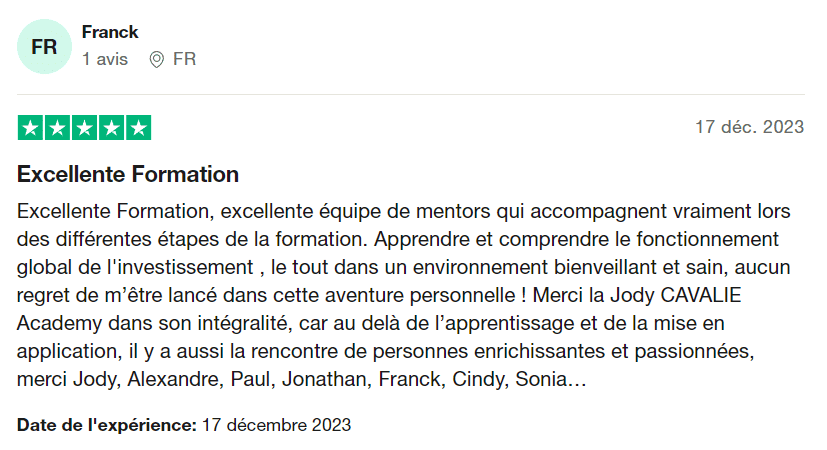Viewport: 827px width, 450px height.
Task: Click the "1 avis" review count
Action: (105, 59)
